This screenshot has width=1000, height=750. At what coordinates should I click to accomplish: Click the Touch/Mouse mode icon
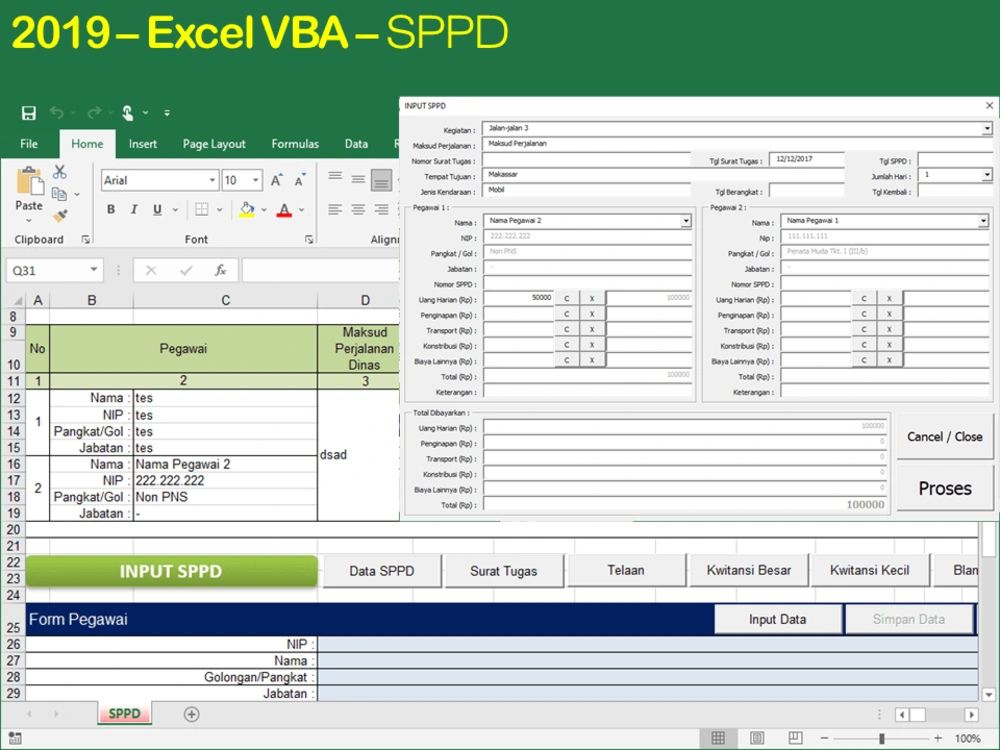click(128, 113)
